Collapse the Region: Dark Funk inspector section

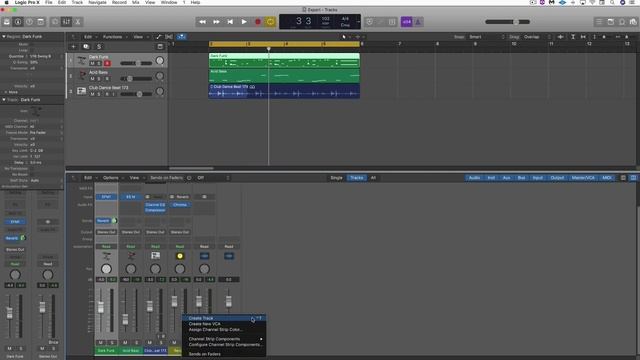4,37
